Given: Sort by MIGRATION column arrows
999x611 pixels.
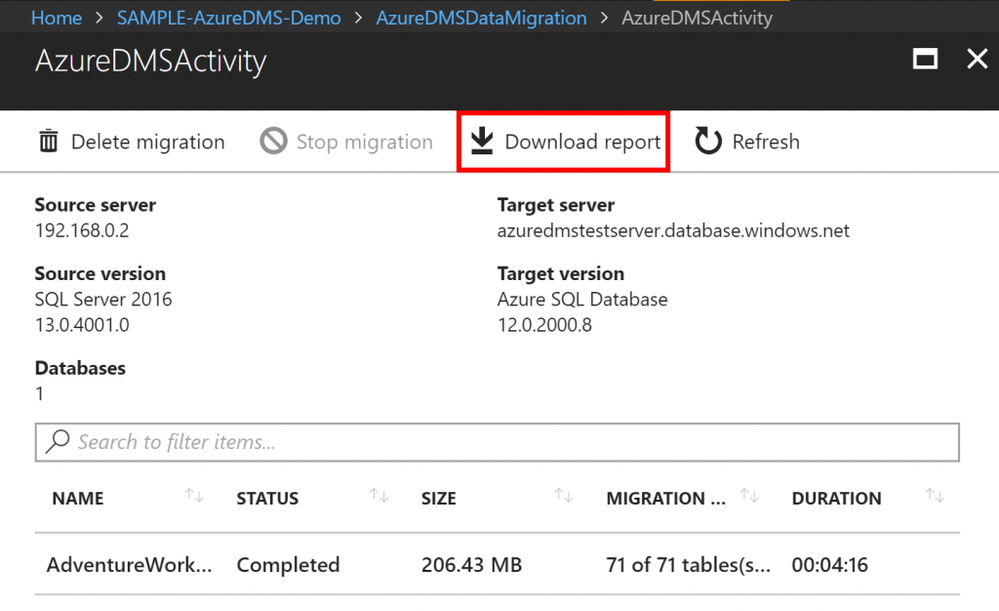Looking at the screenshot, I should (x=749, y=495).
